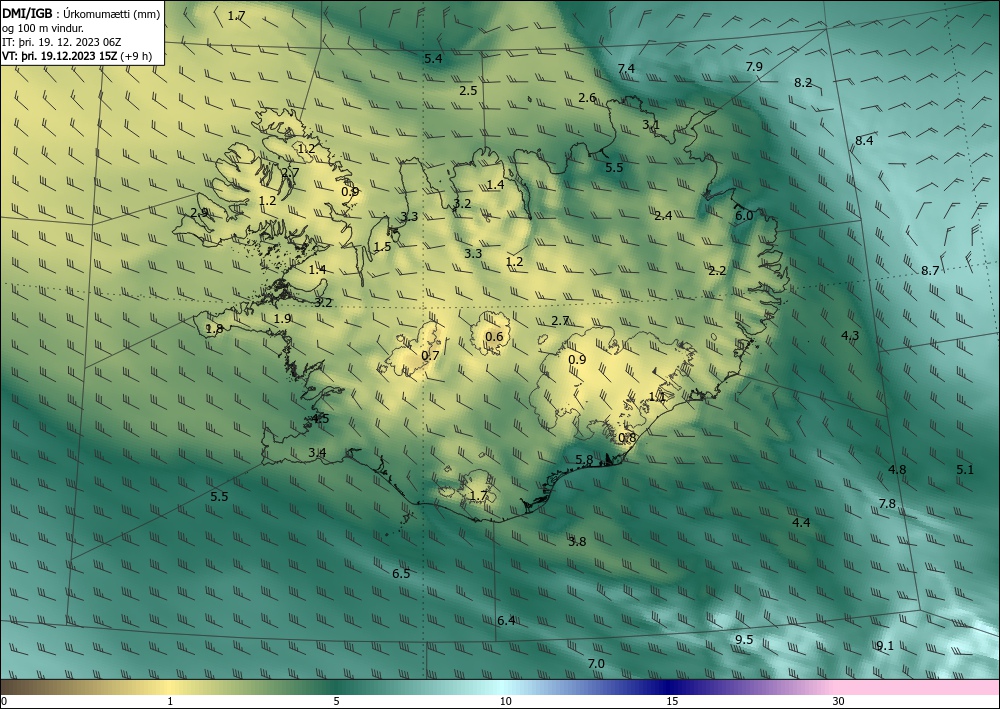Click the value 3.8 on the map
The height and width of the screenshot is (709, 1000).
[x=577, y=541]
